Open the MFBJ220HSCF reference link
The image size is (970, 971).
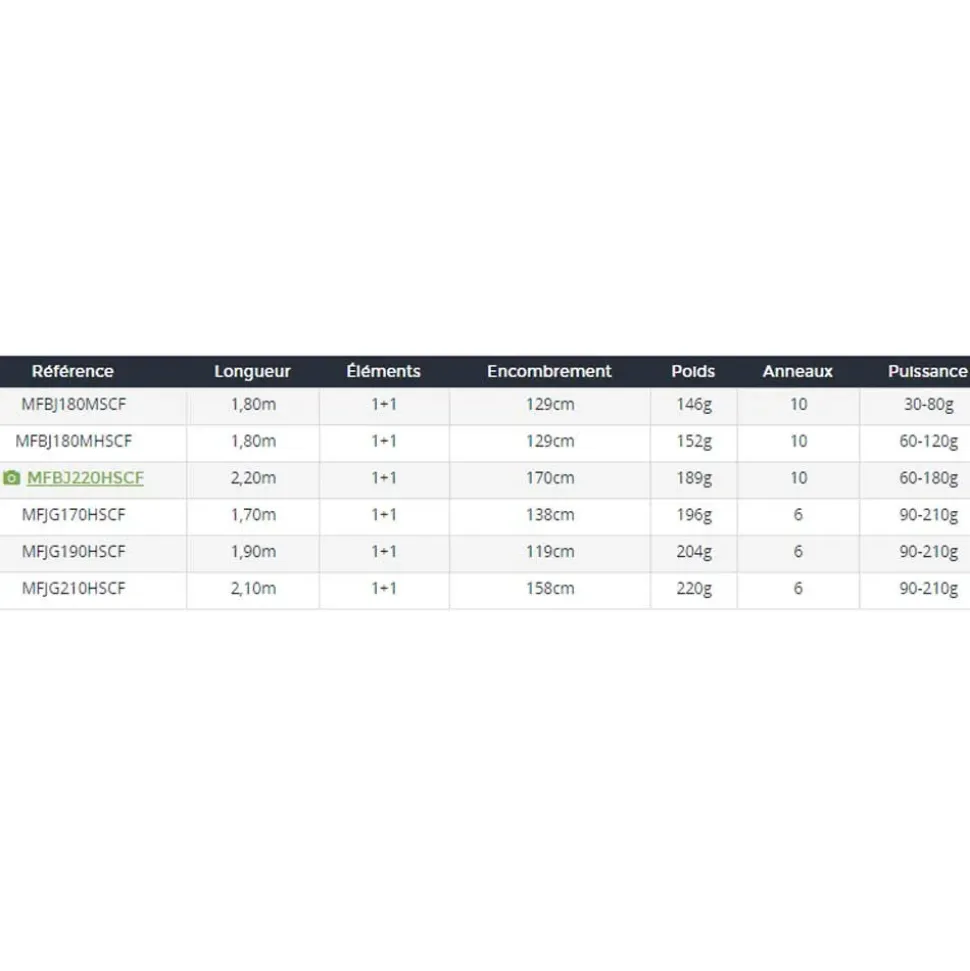click(85, 478)
